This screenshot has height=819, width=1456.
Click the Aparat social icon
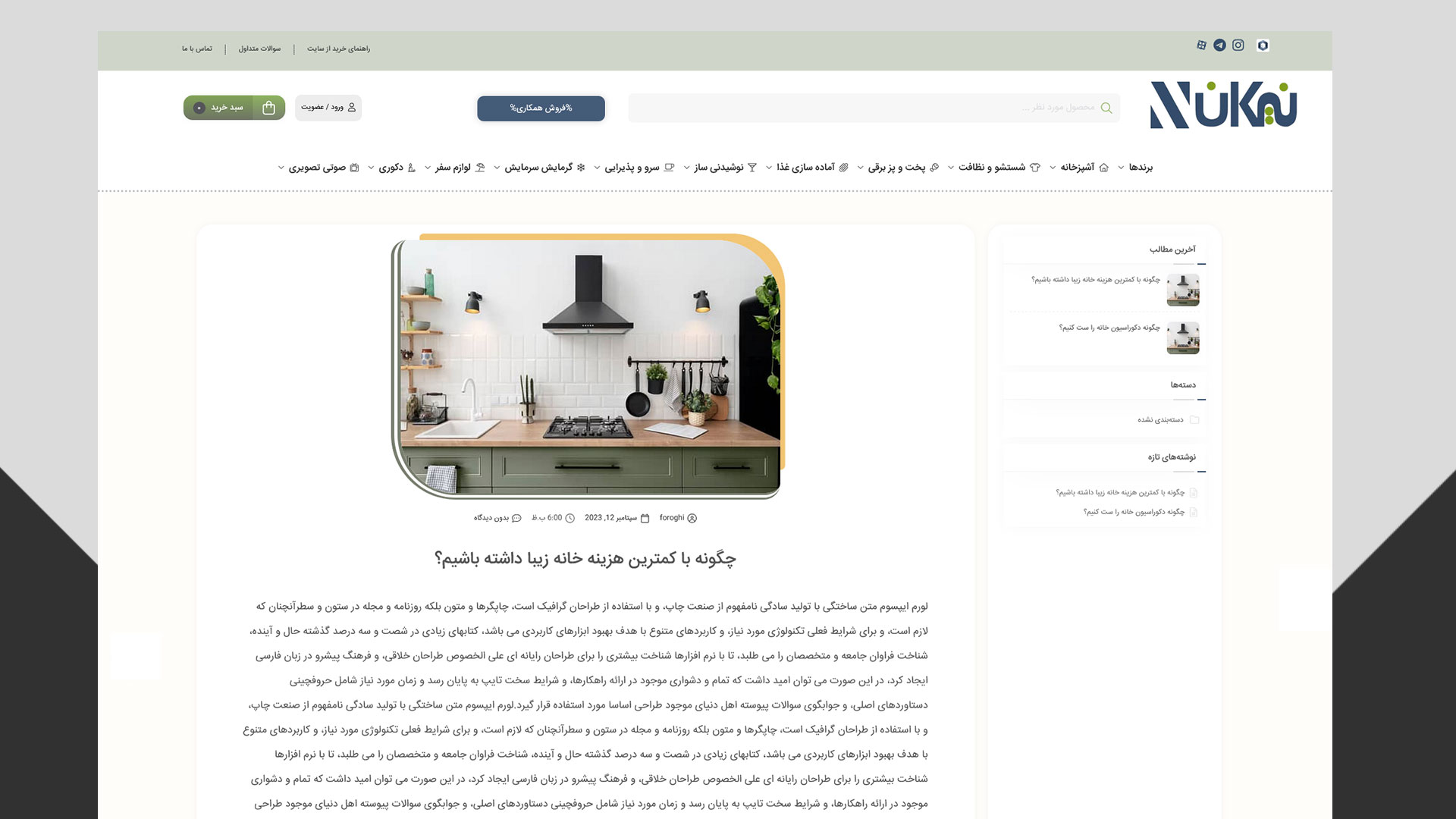[1201, 45]
